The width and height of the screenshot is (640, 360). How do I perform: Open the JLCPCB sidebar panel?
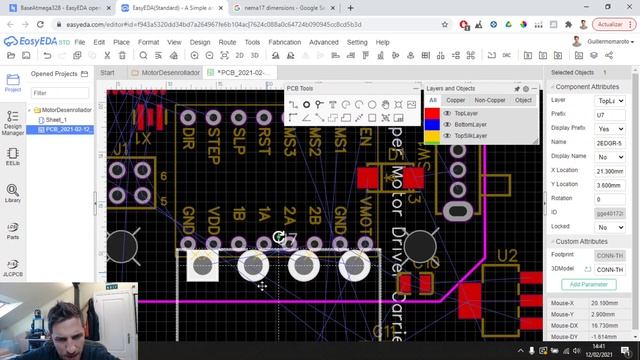pos(13,268)
